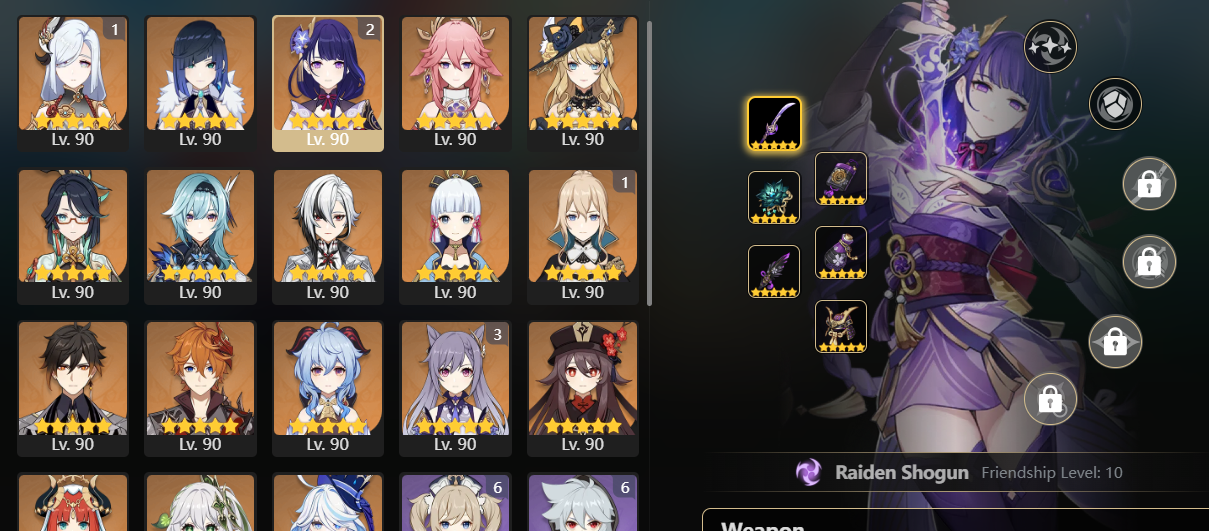Screen dimensions: 1209x531
Task: Click the third constellation lock icon
Action: (1149, 184)
